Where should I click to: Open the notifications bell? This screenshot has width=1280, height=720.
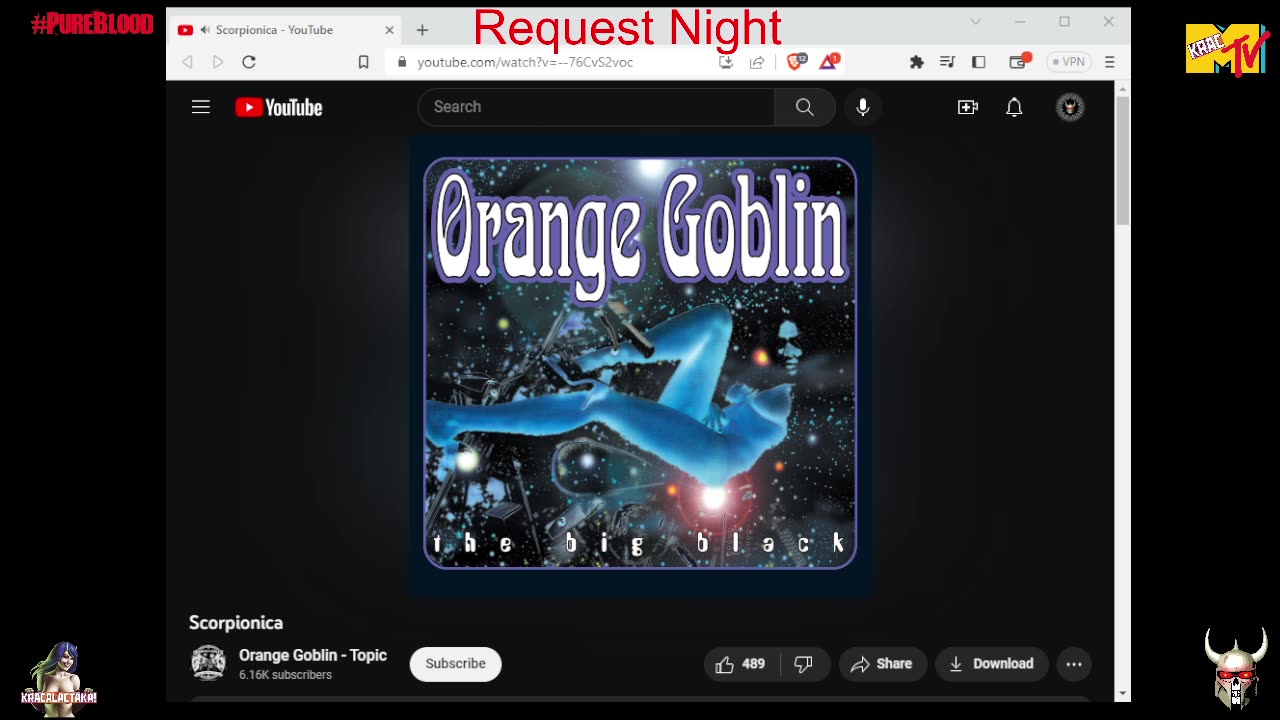click(x=1014, y=107)
